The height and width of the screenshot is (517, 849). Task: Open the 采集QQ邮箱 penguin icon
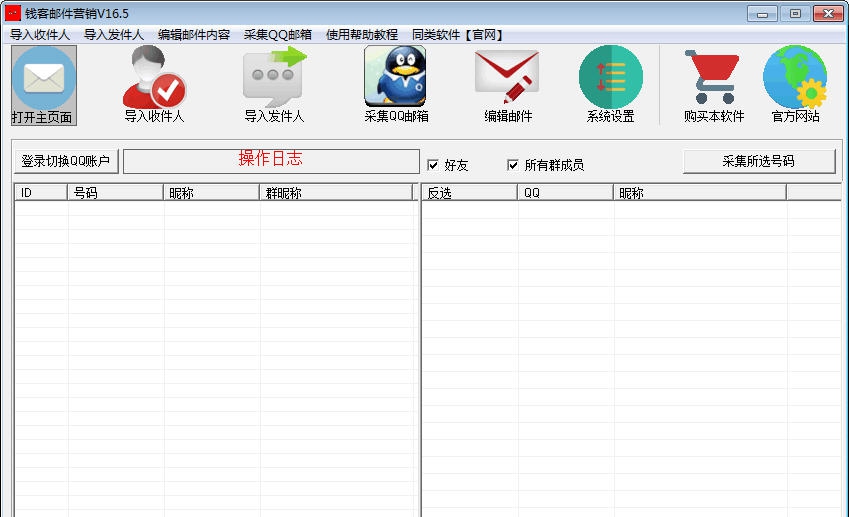pos(396,84)
